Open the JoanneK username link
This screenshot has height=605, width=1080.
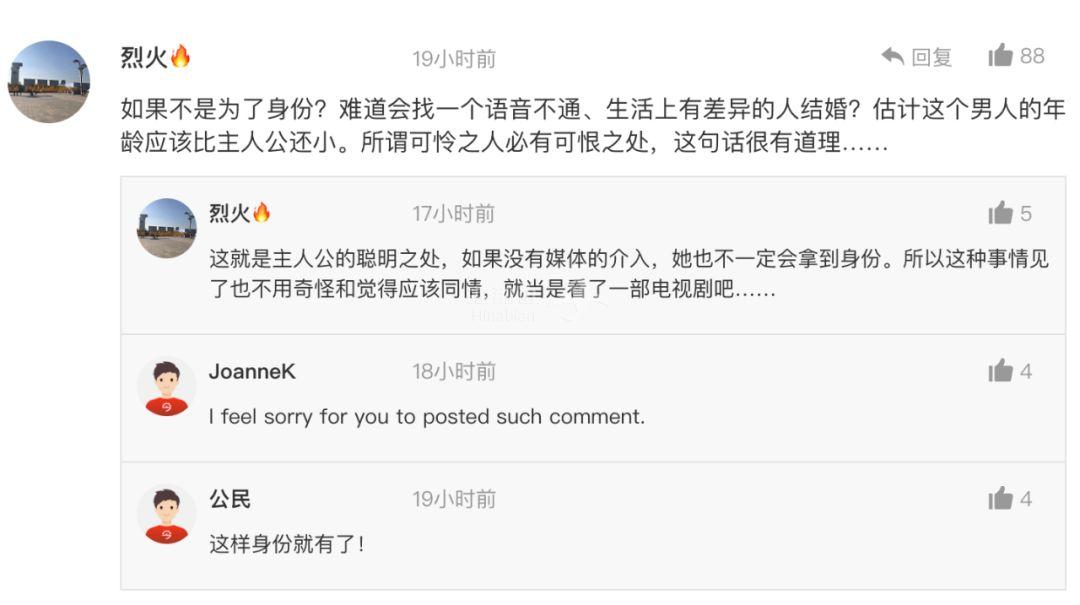(252, 371)
